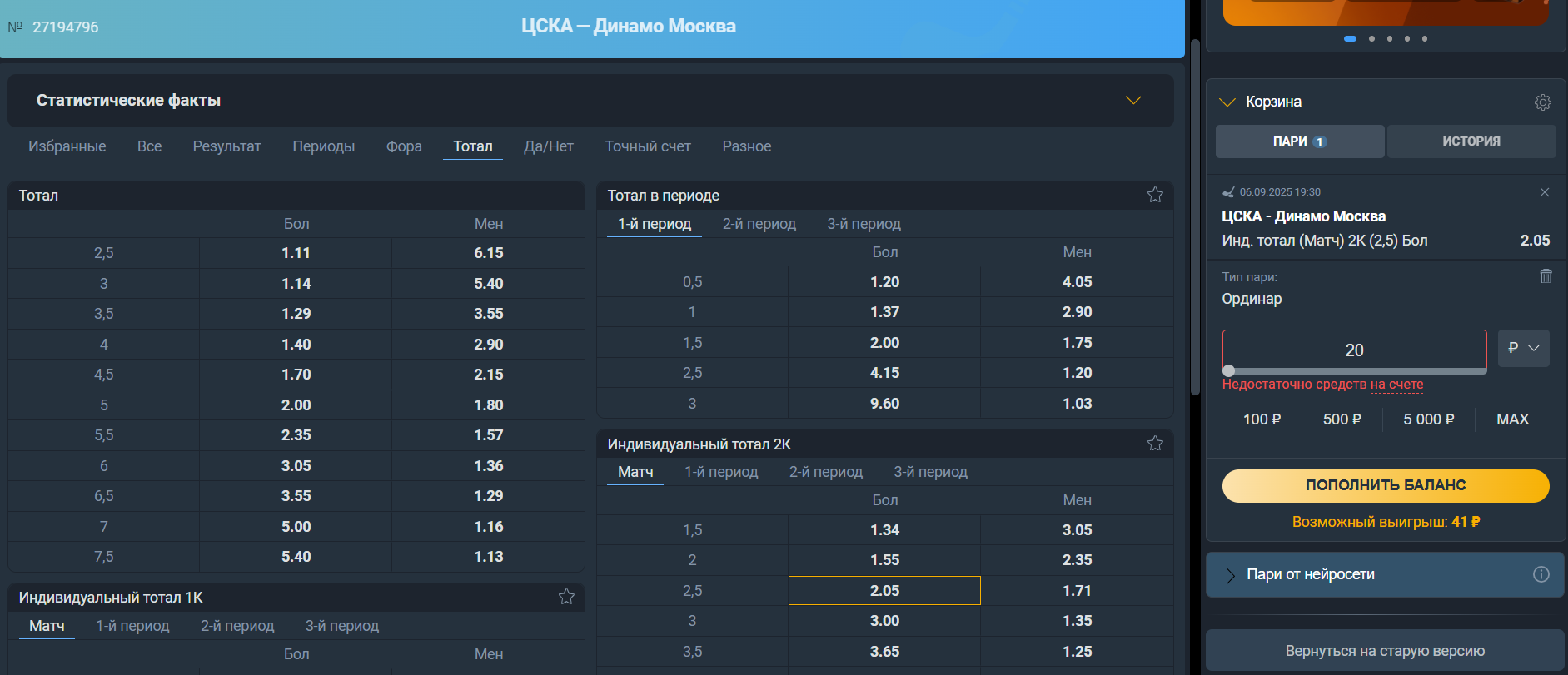
Task: Open the currency ₽ dropdown
Action: click(x=1524, y=348)
